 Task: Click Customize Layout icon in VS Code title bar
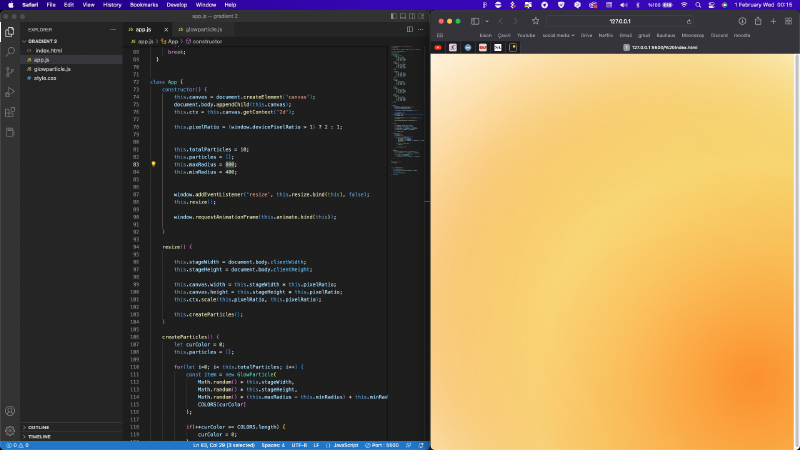click(x=421, y=16)
